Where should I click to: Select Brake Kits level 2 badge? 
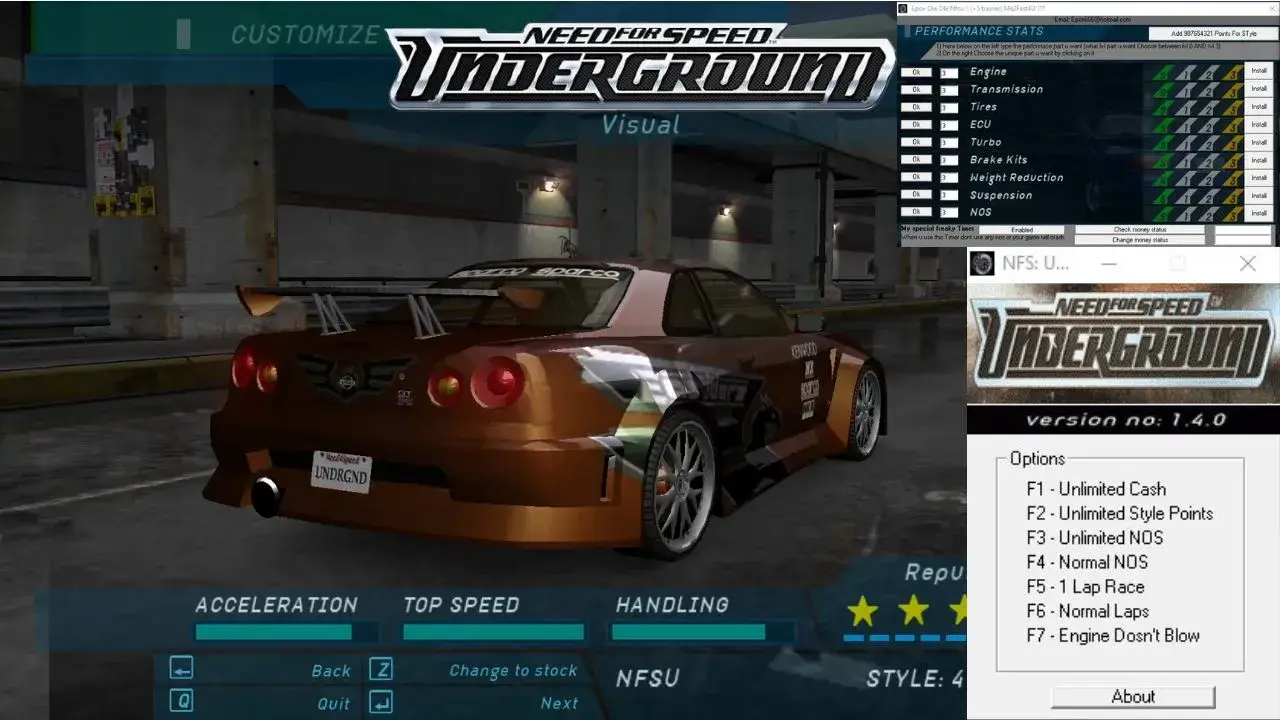point(1208,160)
